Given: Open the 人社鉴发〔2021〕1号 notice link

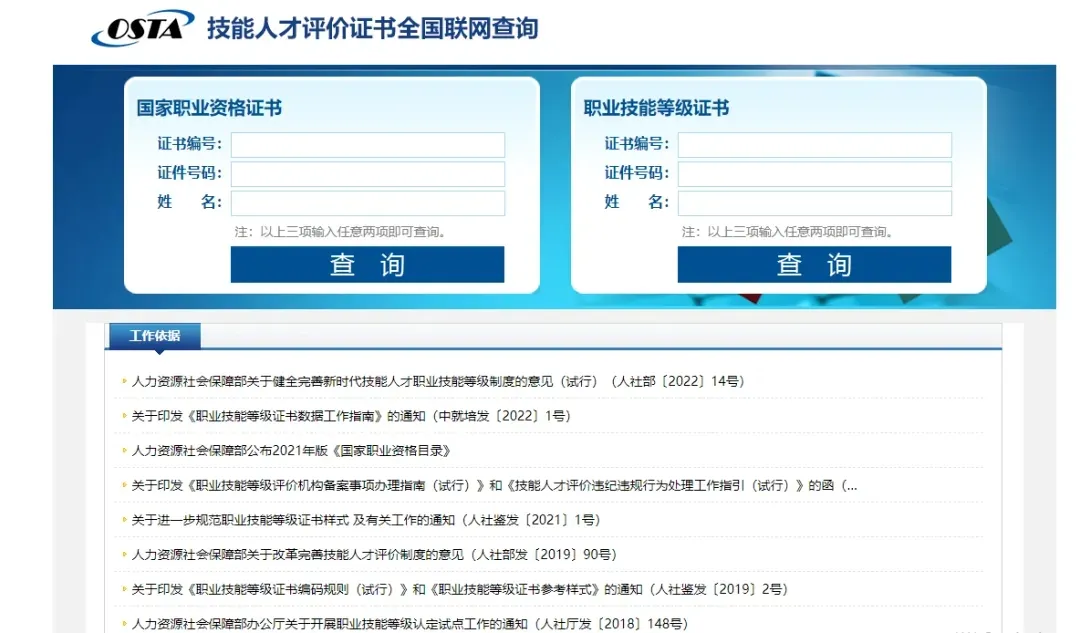Looking at the screenshot, I should [360, 519].
